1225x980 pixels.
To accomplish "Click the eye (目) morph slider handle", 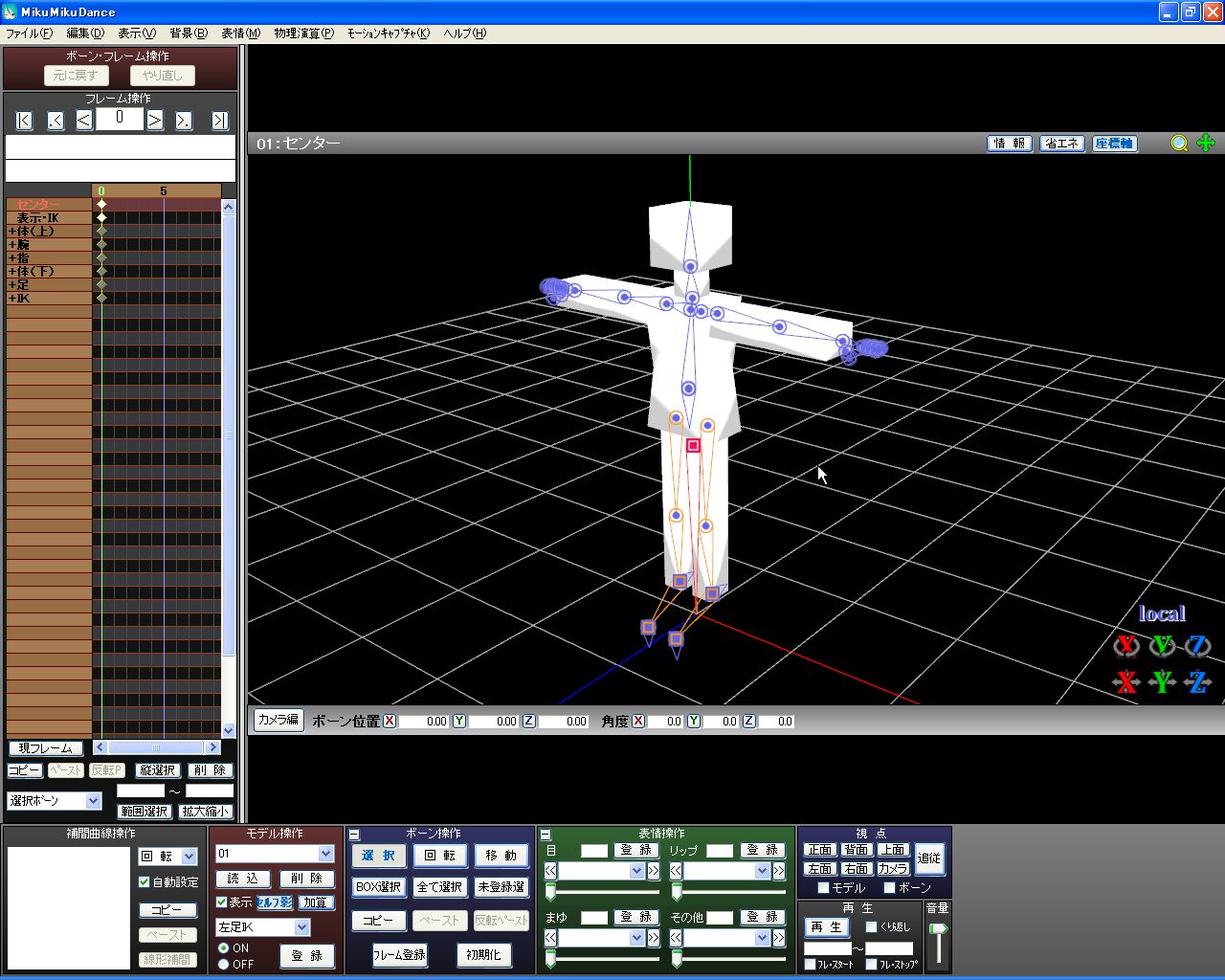I will 550,891.
